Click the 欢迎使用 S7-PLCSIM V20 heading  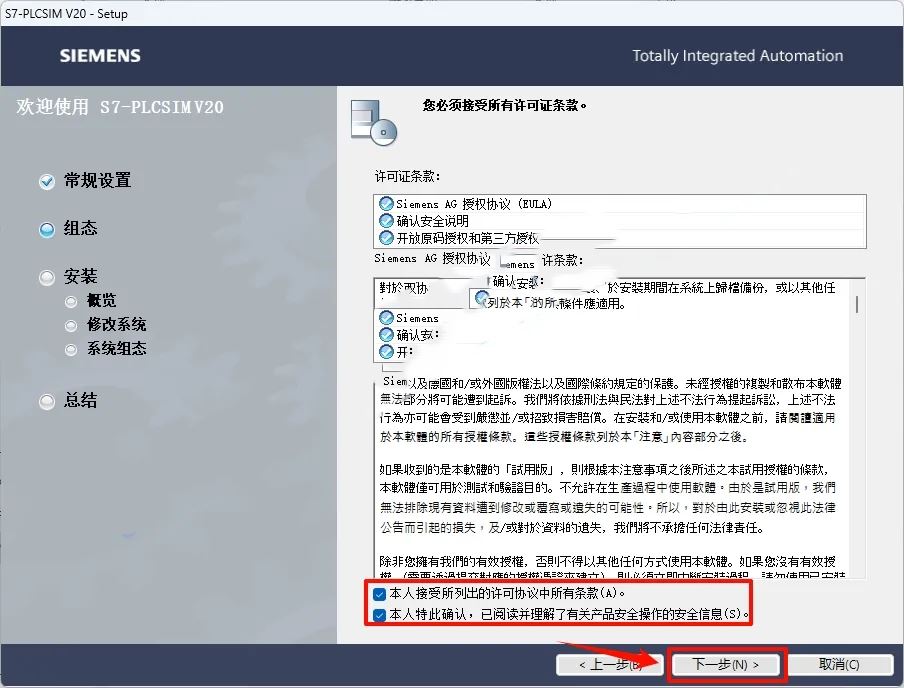[120, 107]
